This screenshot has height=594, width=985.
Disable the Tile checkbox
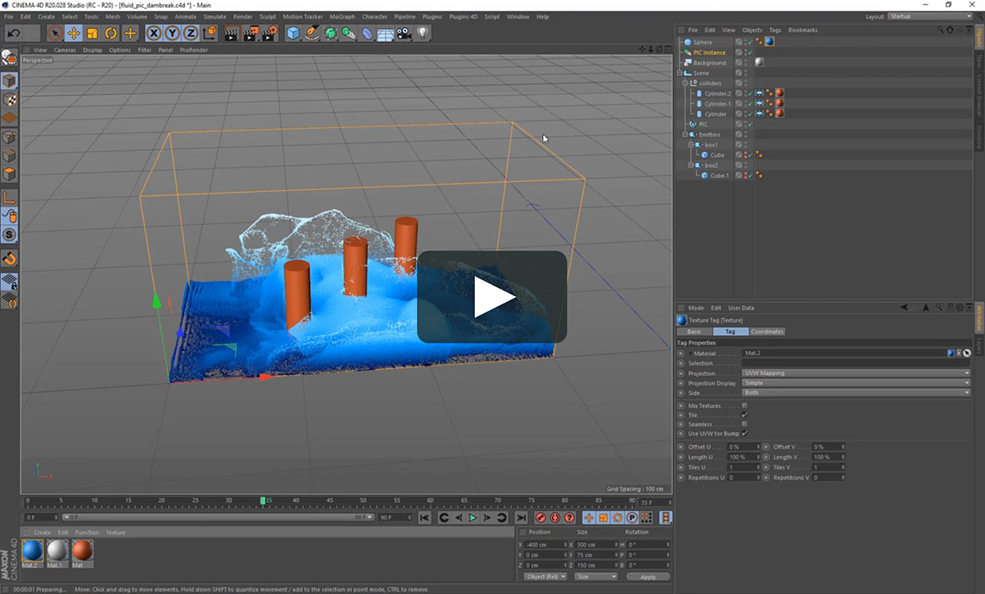(x=745, y=414)
